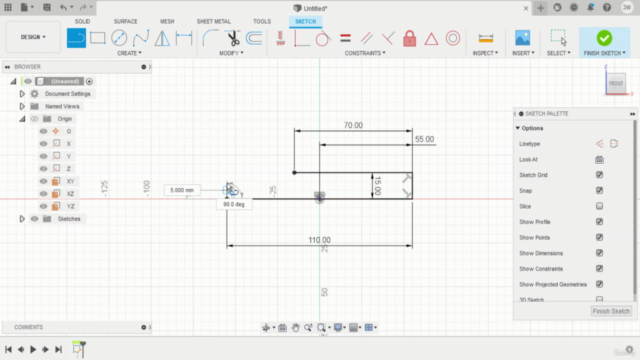Open the Pan hand tool in navigation bar
640x360 pixels.
point(296,327)
